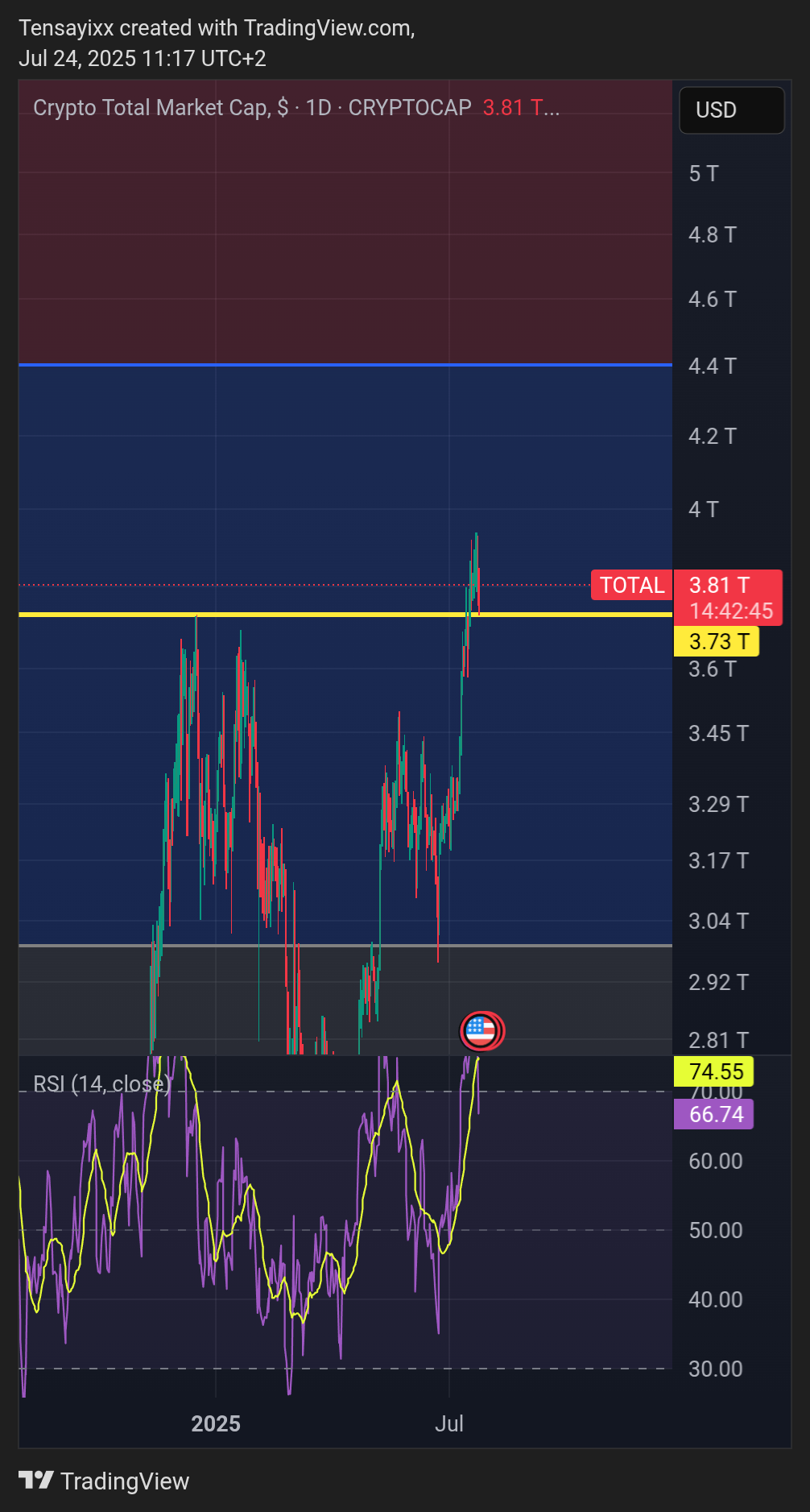The image size is (810, 1512).
Task: Click the 60.00 RSI scale label
Action: 716,1161
